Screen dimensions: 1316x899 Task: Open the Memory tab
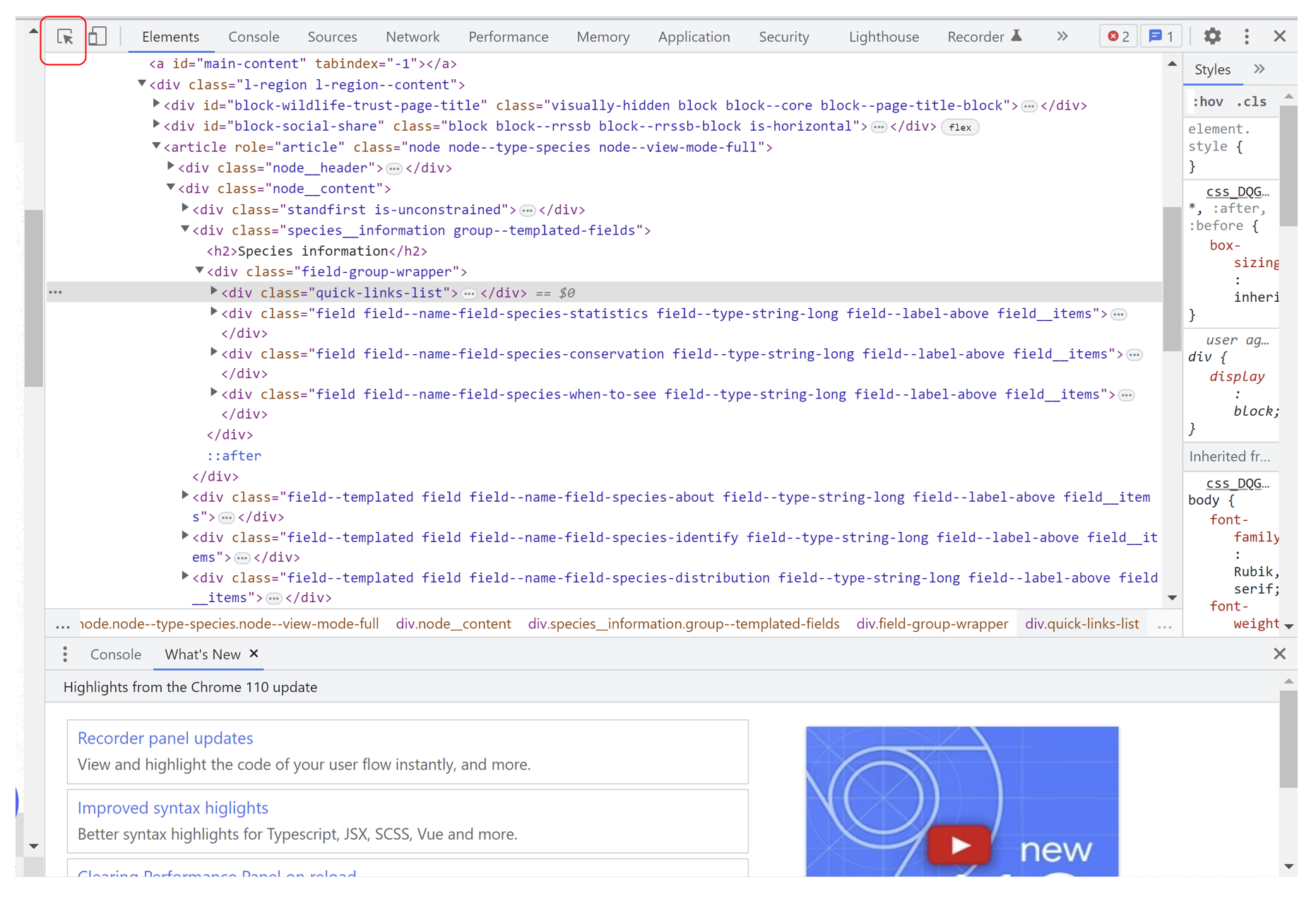click(x=603, y=37)
